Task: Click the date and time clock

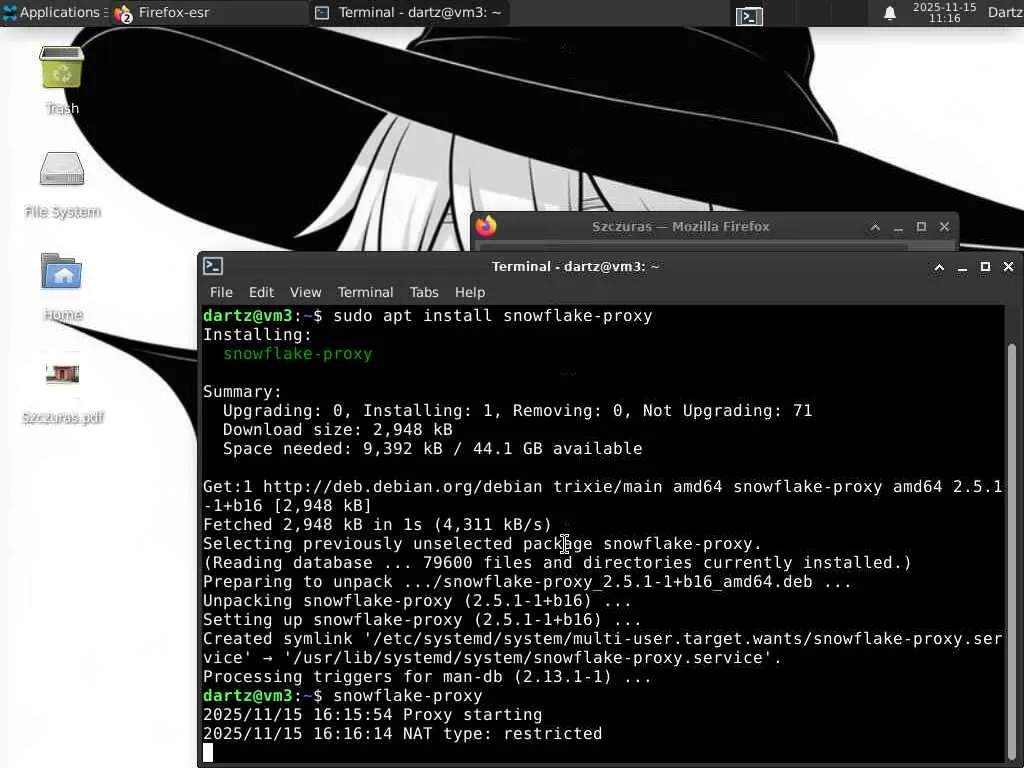Action: pyautogui.click(x=944, y=12)
